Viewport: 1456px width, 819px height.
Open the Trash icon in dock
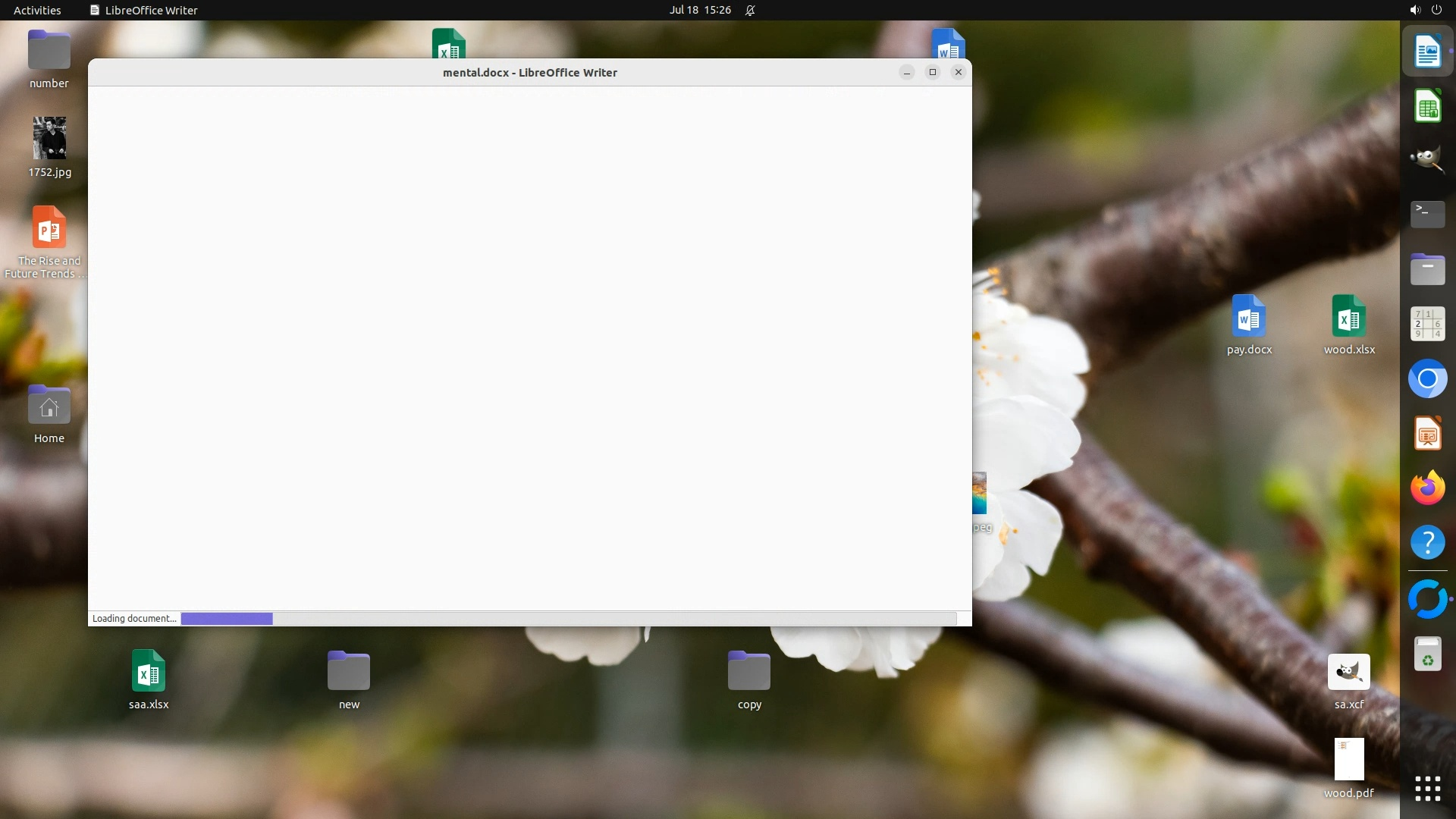(x=1427, y=654)
